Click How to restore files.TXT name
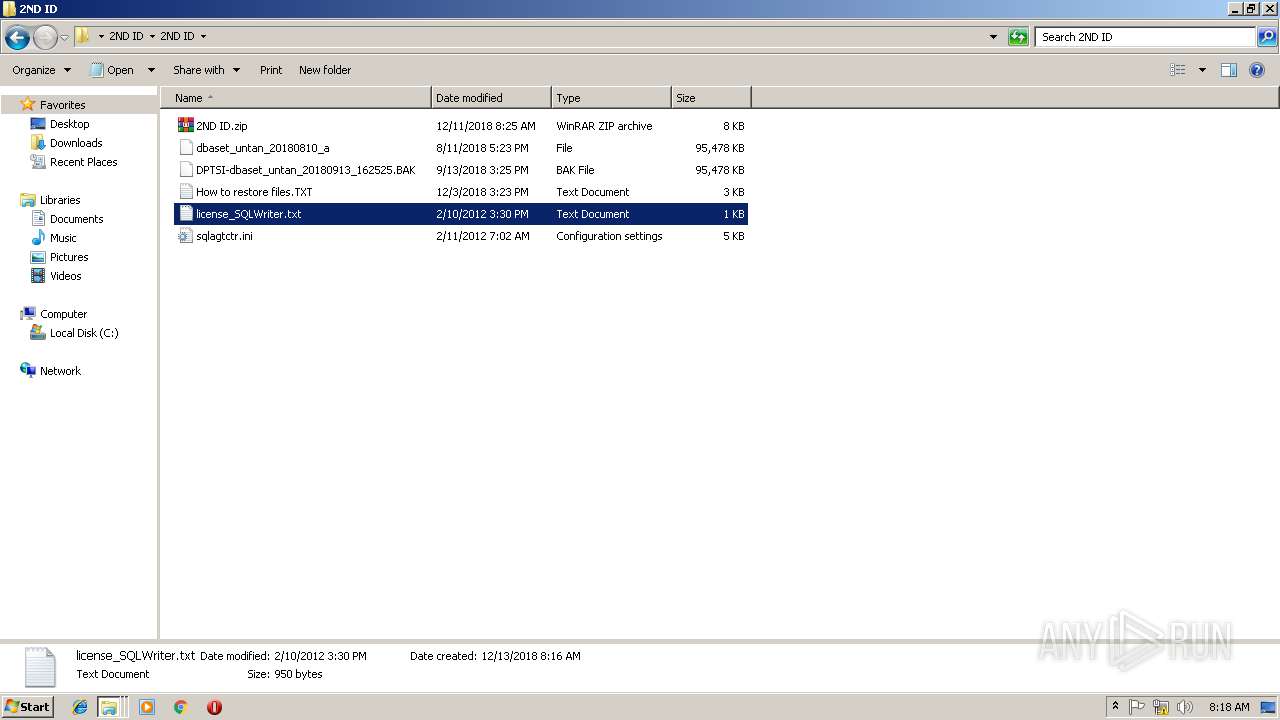The image size is (1280, 720). tap(254, 192)
